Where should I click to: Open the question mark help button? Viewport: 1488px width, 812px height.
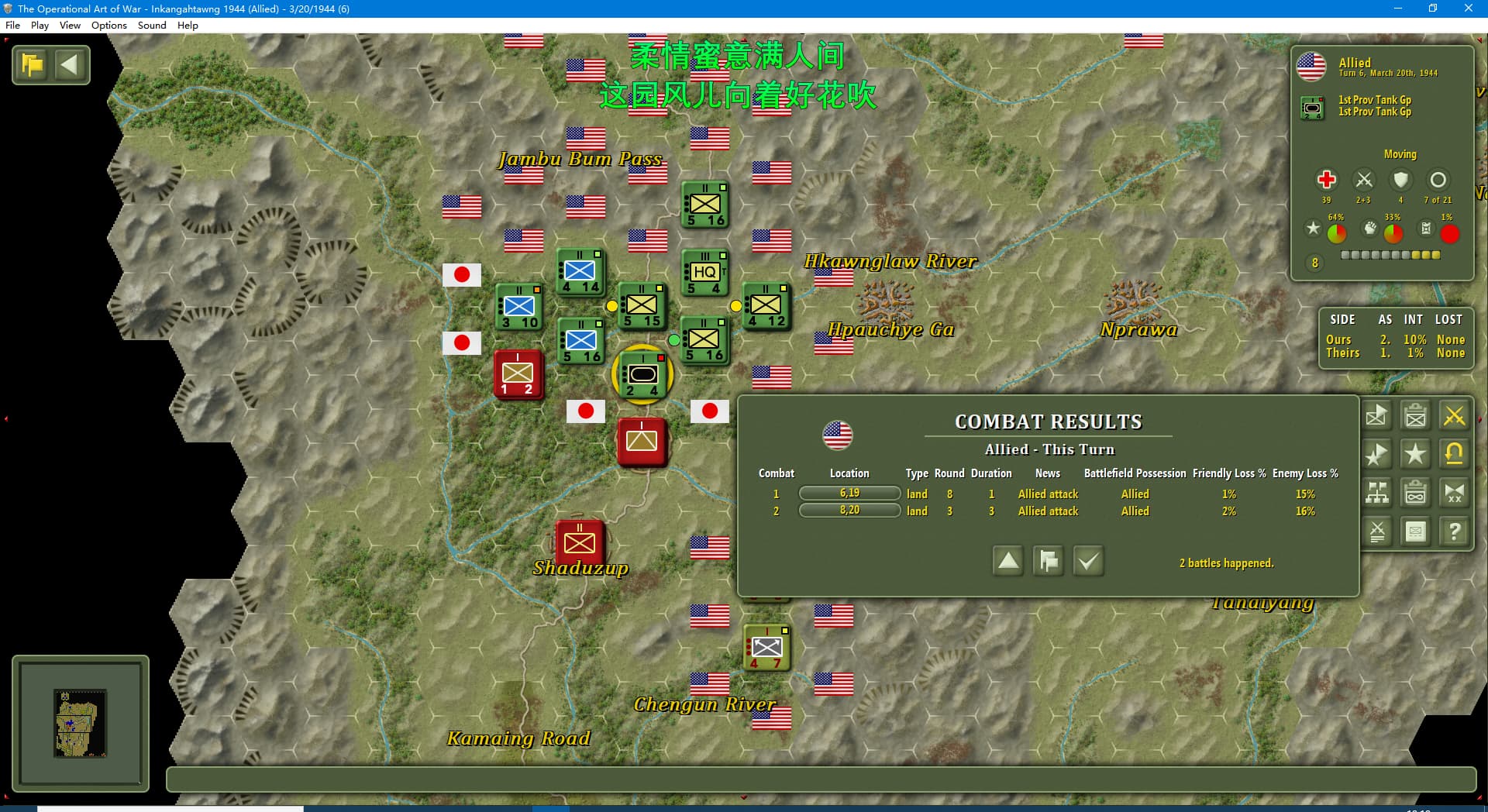(x=1455, y=532)
